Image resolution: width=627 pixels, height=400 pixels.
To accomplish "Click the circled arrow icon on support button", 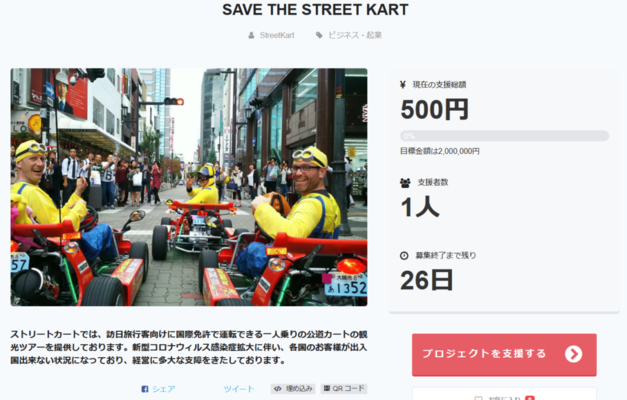I will [573, 354].
